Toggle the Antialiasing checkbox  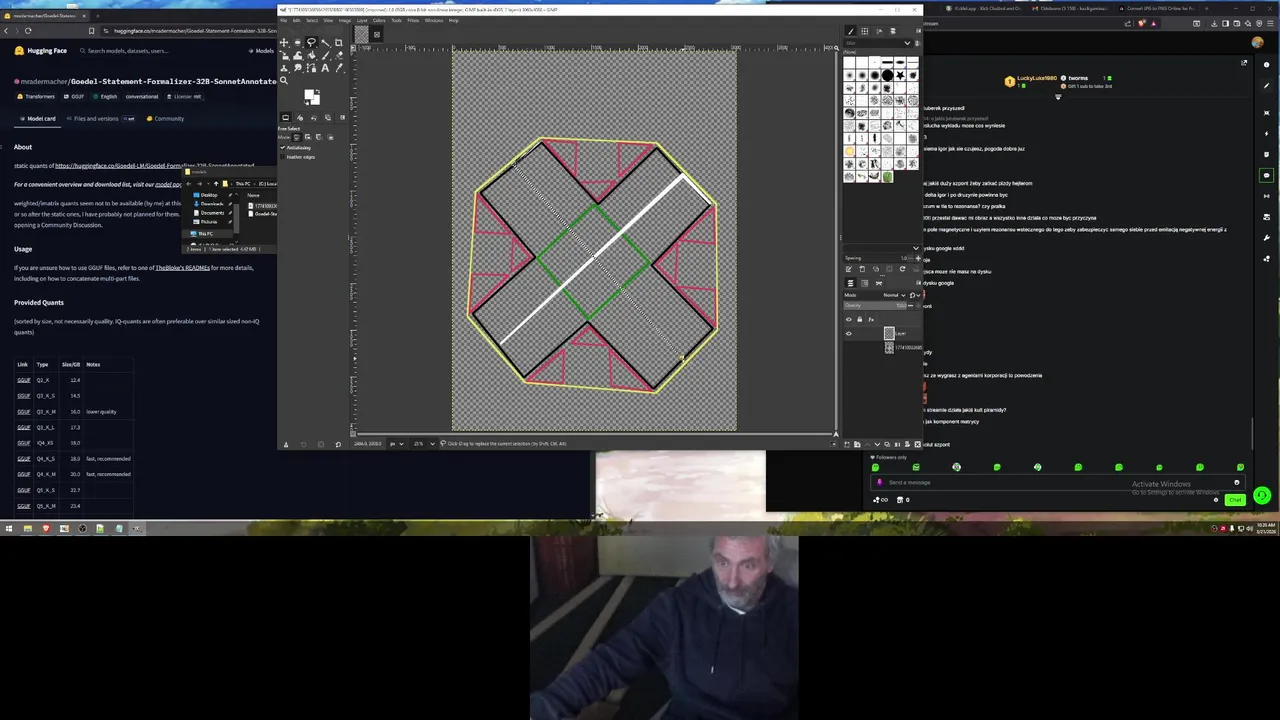tap(282, 148)
